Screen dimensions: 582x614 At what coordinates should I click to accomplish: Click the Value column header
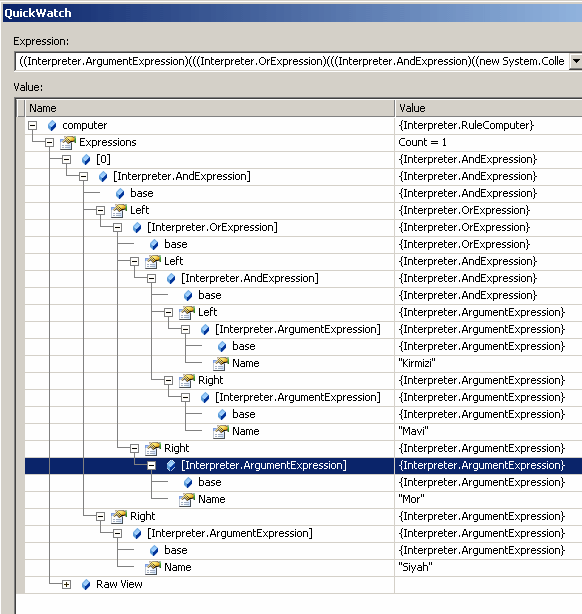click(x=488, y=108)
